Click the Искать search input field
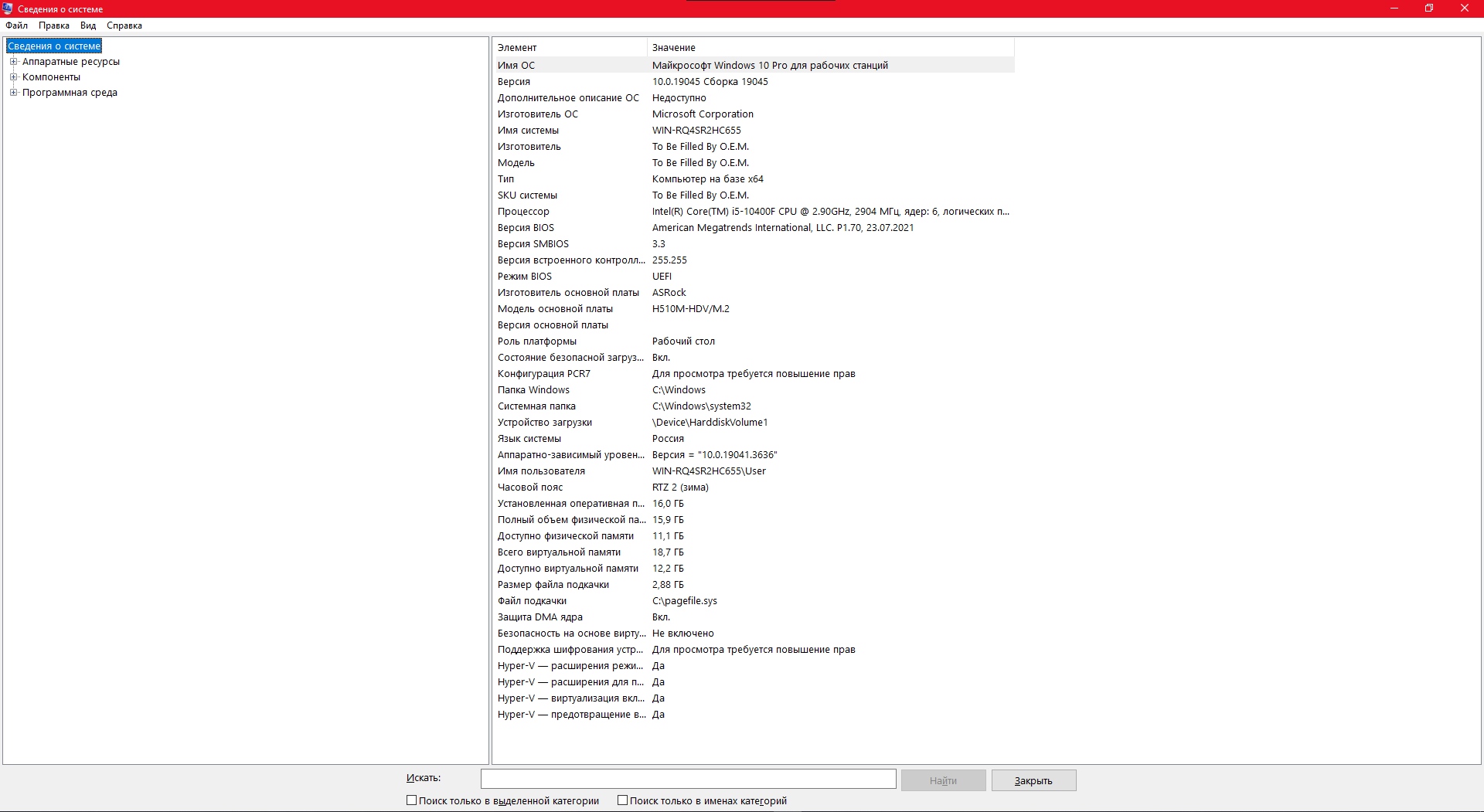The width and height of the screenshot is (1484, 812). point(688,779)
